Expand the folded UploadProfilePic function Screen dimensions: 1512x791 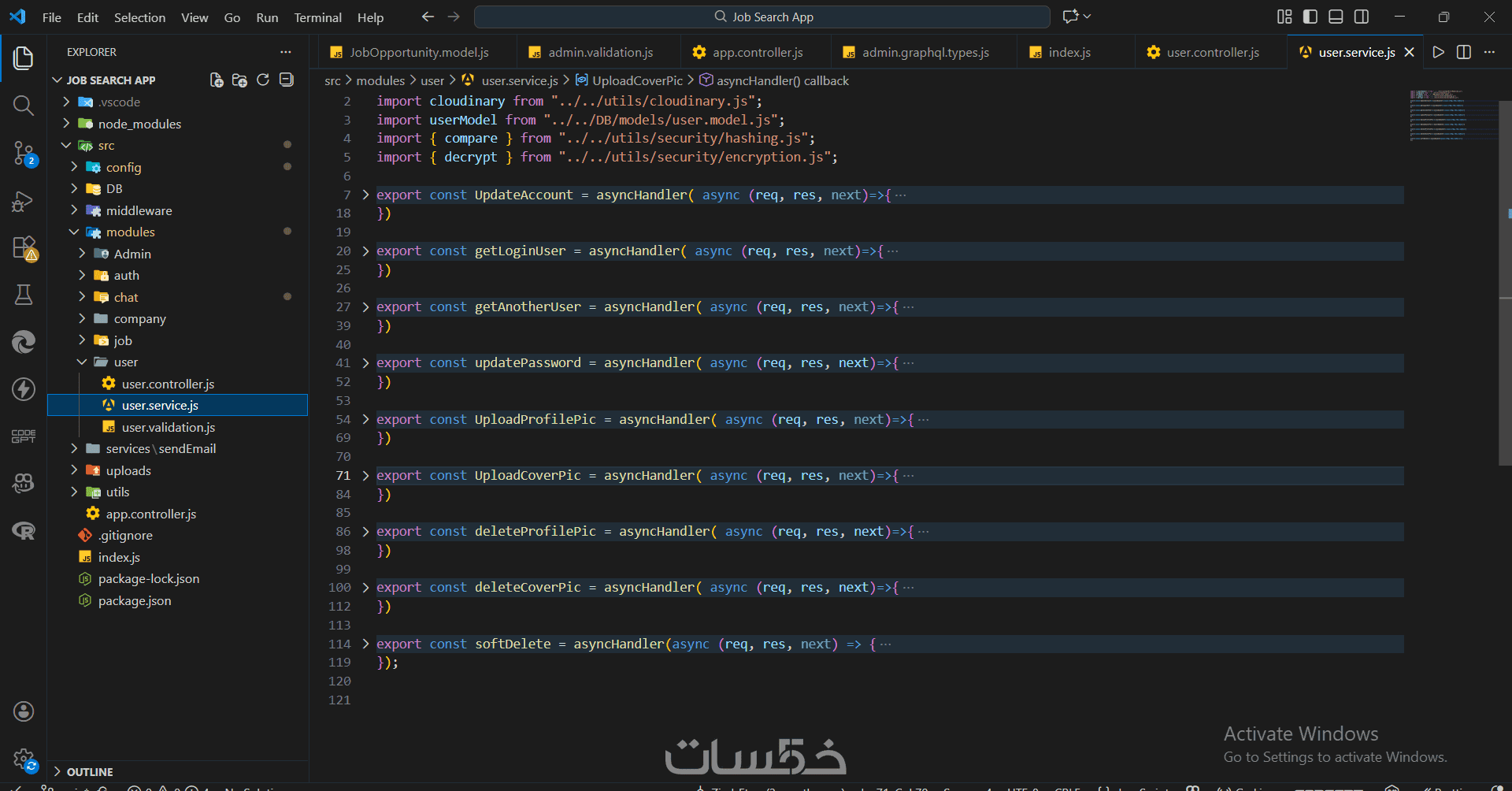pos(365,420)
